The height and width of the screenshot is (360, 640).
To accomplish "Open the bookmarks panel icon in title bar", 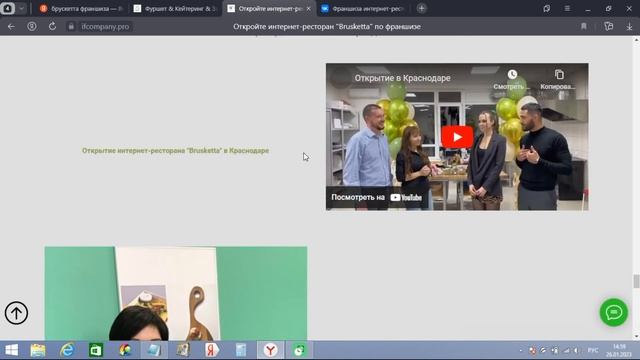I will [547, 8].
